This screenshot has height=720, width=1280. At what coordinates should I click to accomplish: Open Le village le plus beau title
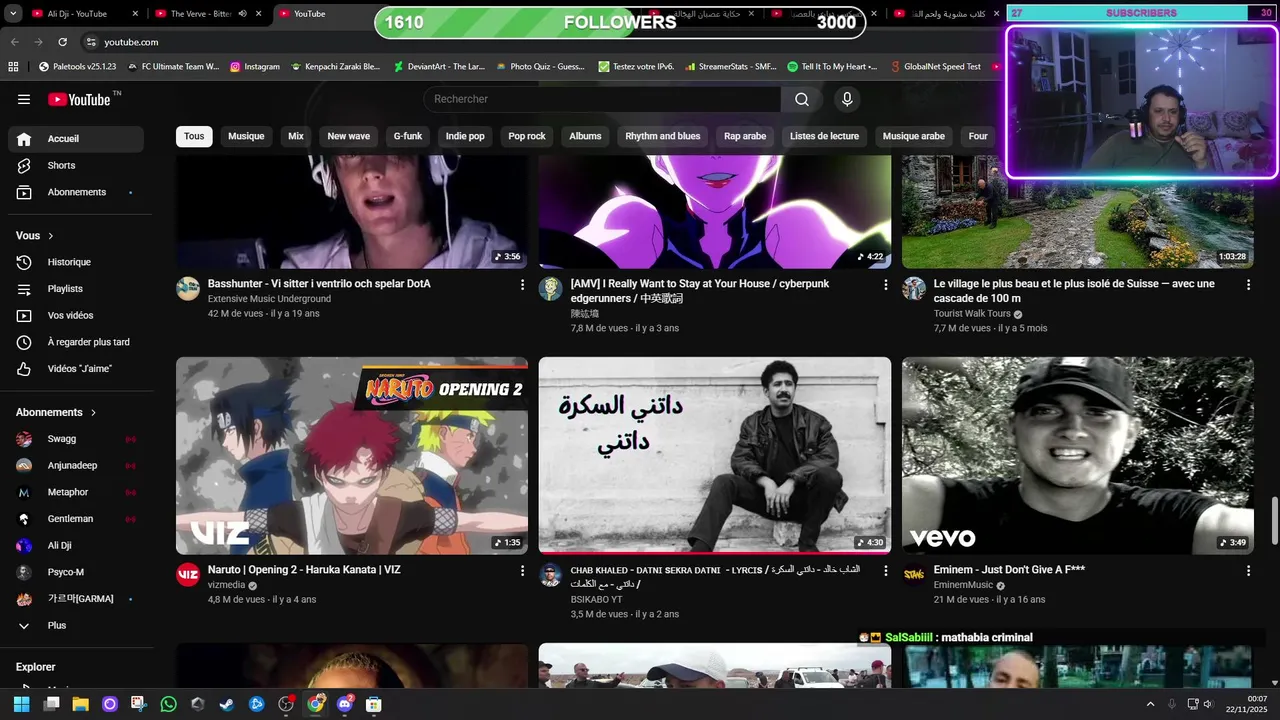click(1074, 291)
